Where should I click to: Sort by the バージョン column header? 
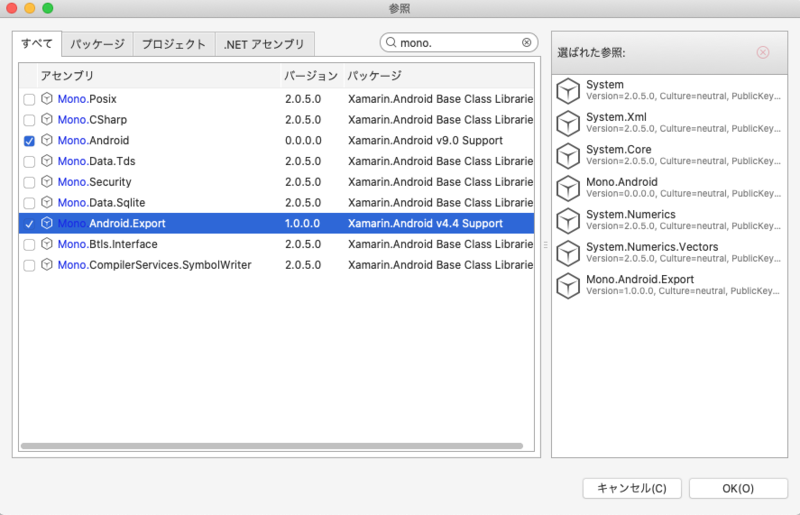point(312,76)
